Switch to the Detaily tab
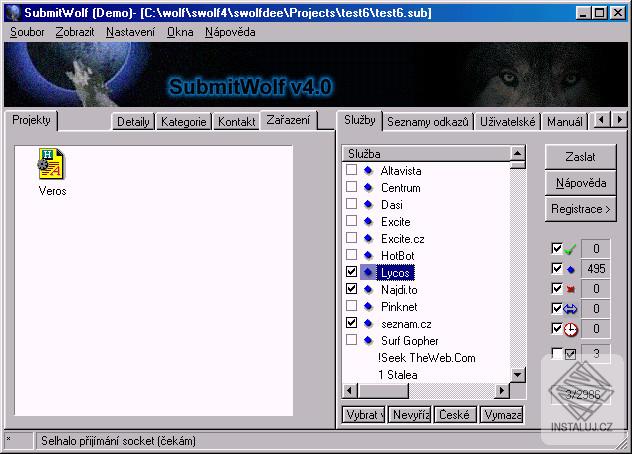Viewport: 632px width, 454px height. [133, 121]
